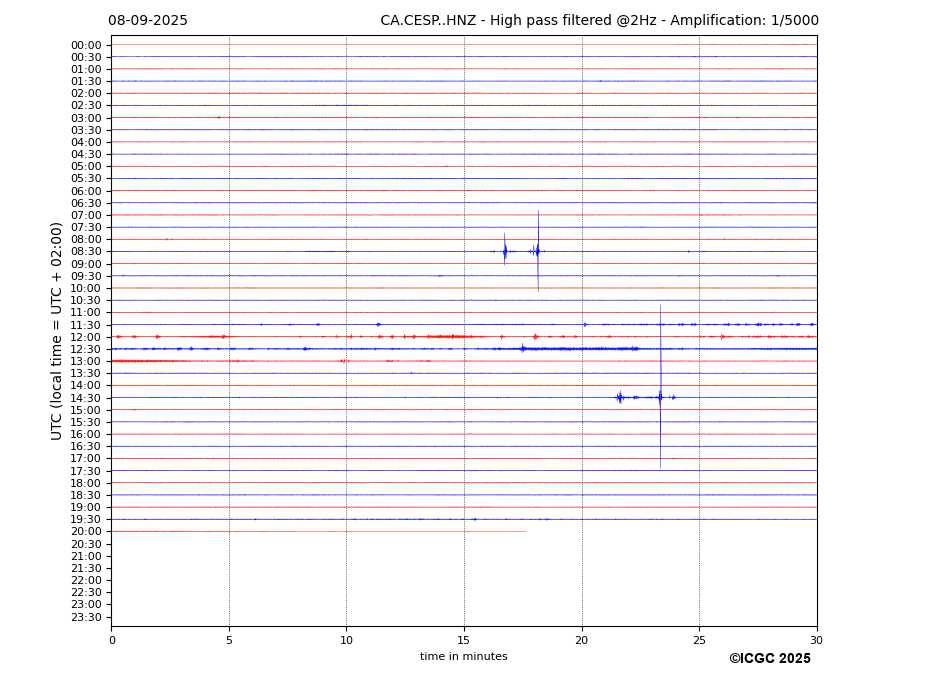Click the 10:00 time row label
The width and height of the screenshot is (927, 696).
coord(86,289)
